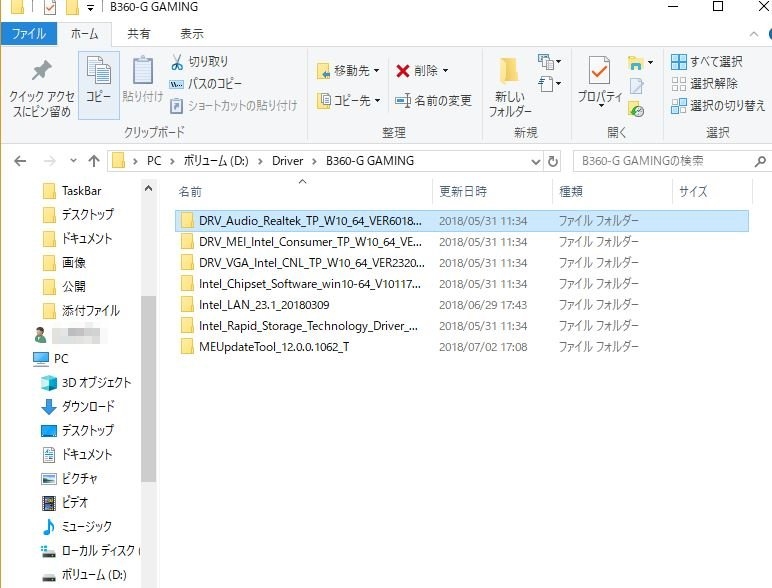This screenshot has width=772, height=588.
Task: Switch to the ホーム ribbon tab
Action: point(85,34)
